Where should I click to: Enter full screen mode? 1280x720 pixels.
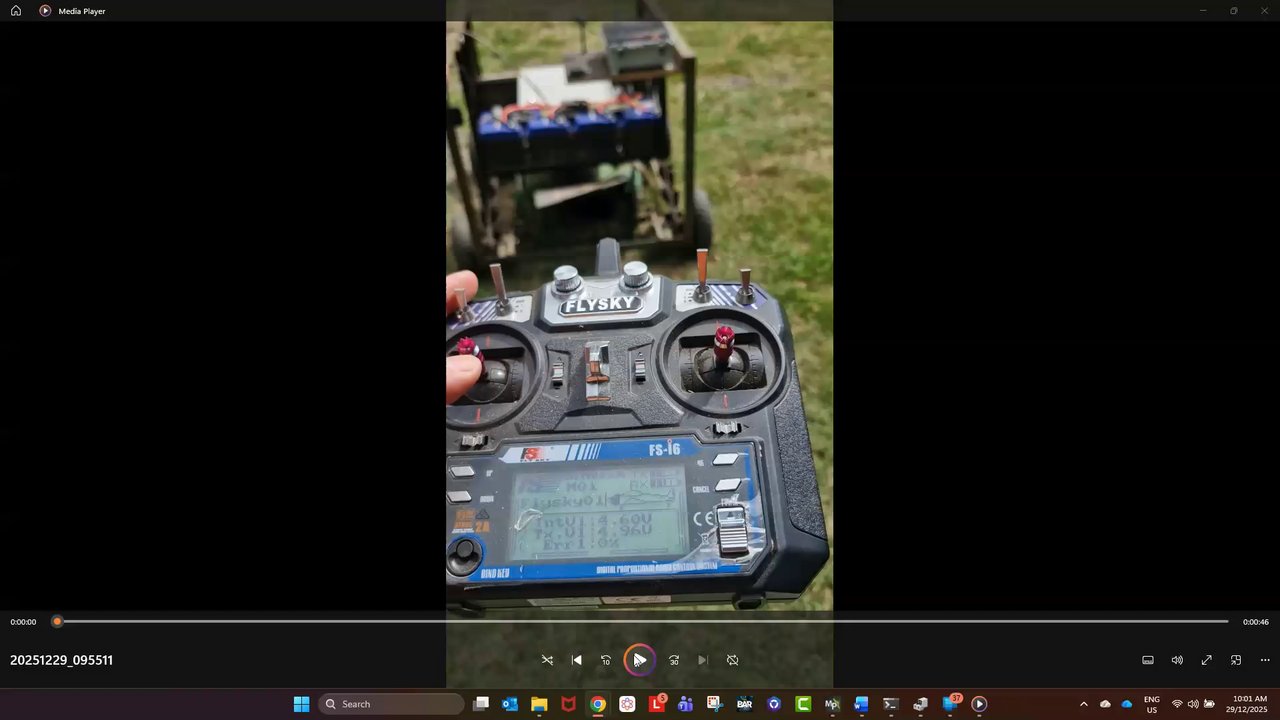[1207, 660]
